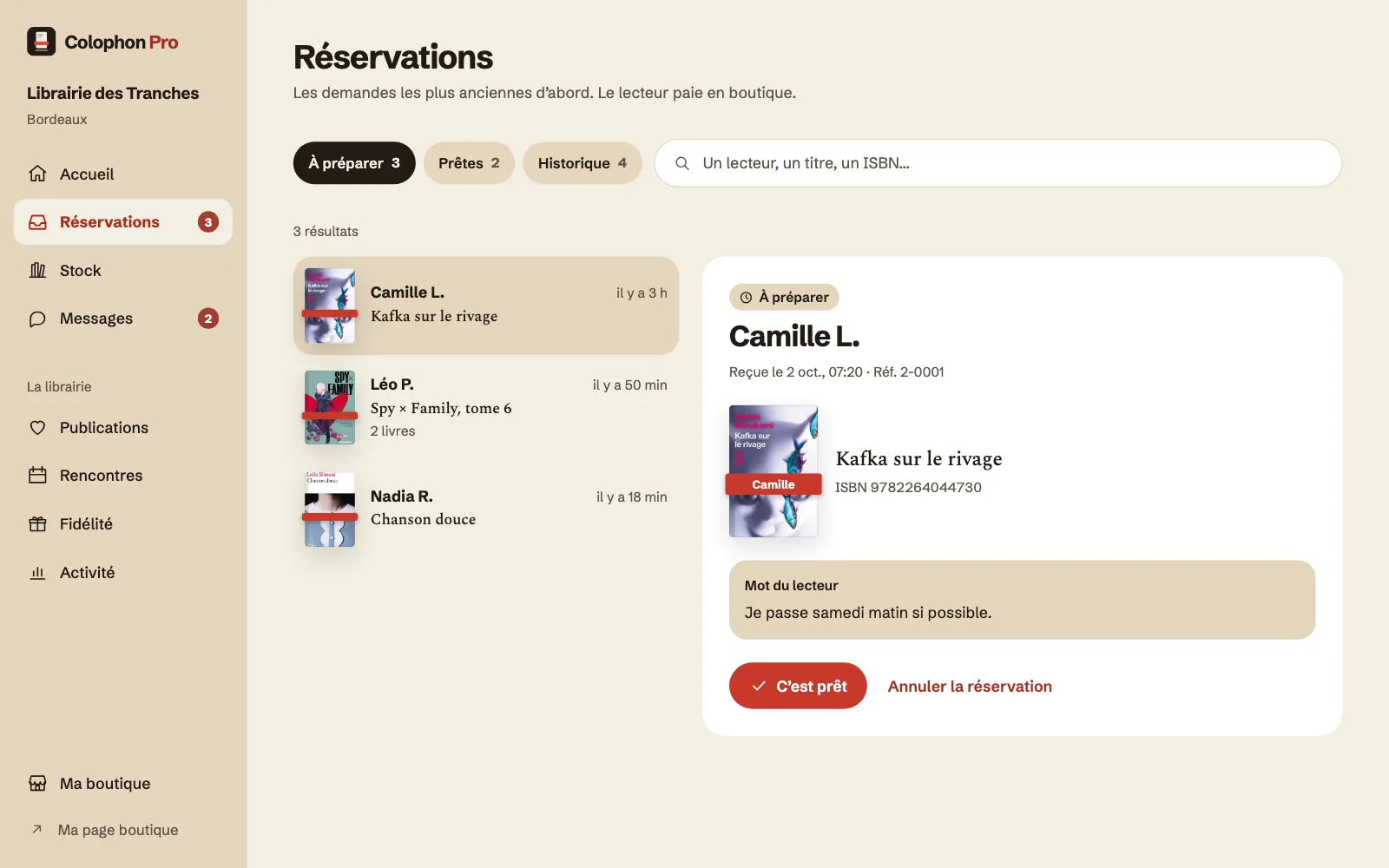This screenshot has width=1389, height=868.
Task: Open the Ma page boutique link
Action: point(118,830)
